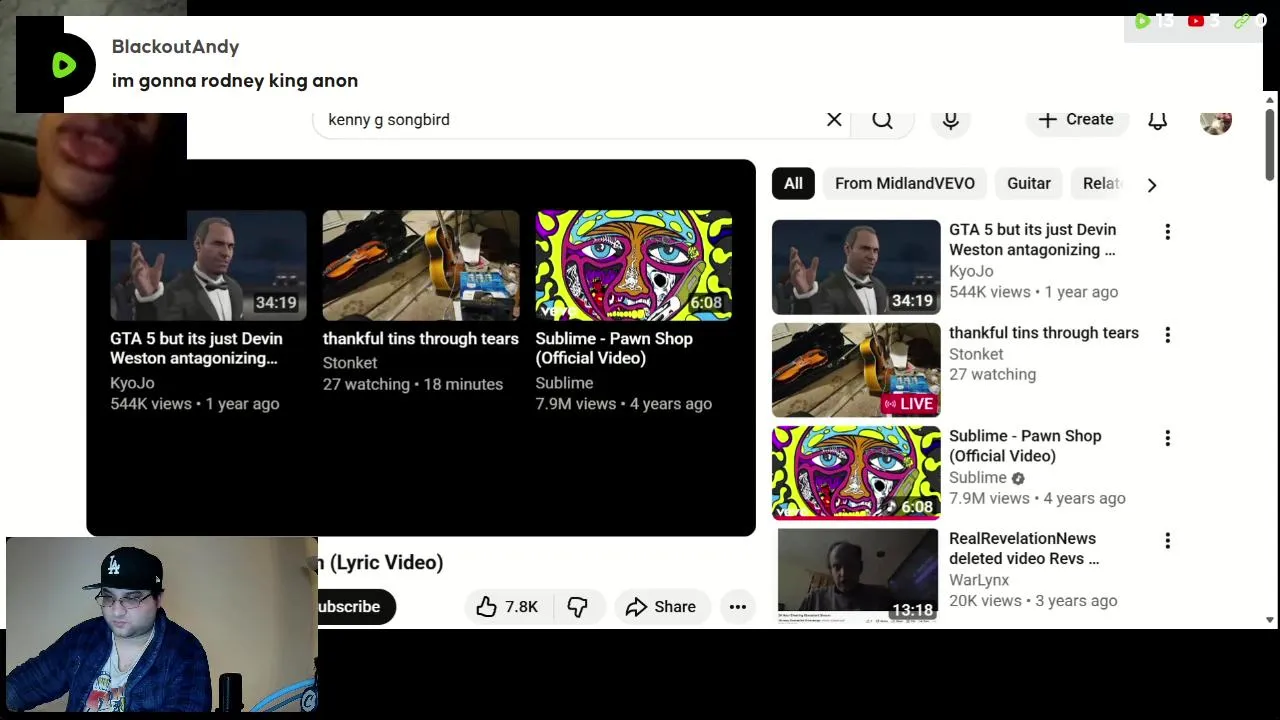Image resolution: width=1280 pixels, height=720 pixels.
Task: Play endscreen Sublime Pawn Shop thumbnail
Action: click(x=633, y=265)
